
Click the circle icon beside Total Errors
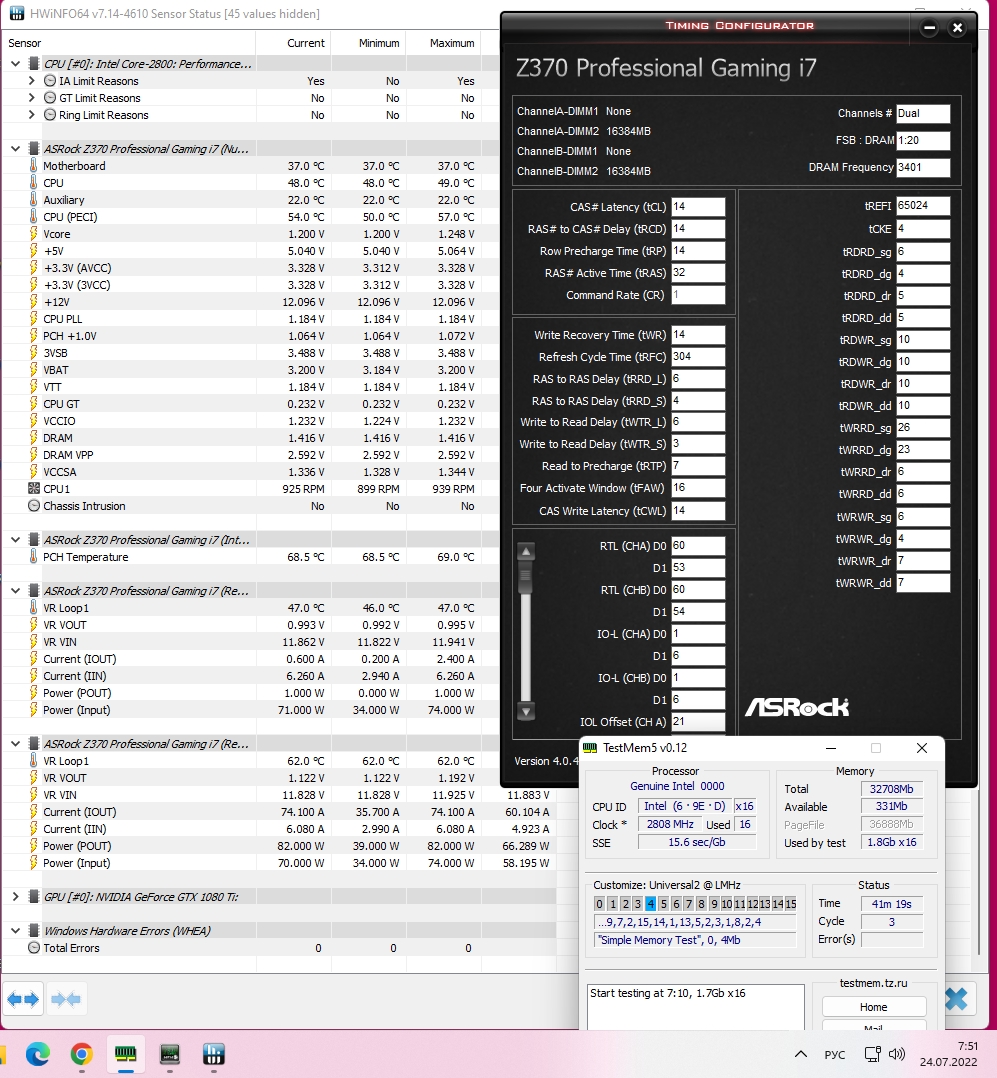[34, 947]
